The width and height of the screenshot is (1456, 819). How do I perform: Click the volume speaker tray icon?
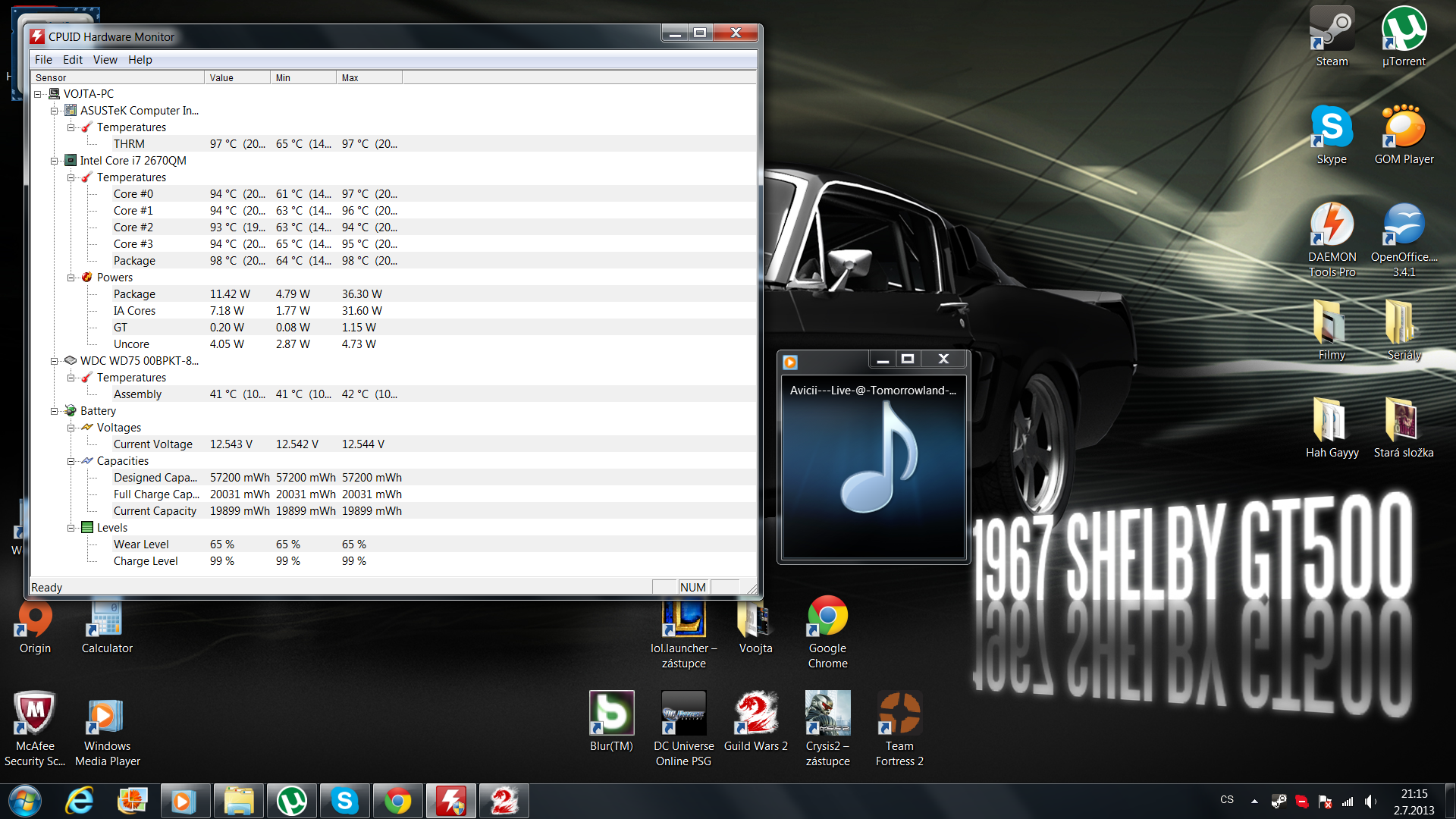coord(1370,801)
